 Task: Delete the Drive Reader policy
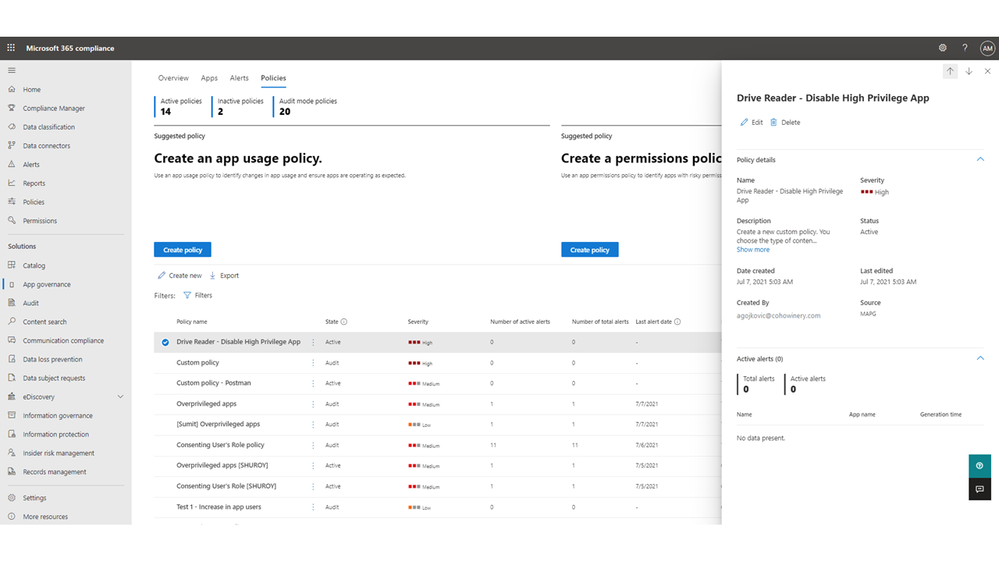pyautogui.click(x=785, y=122)
